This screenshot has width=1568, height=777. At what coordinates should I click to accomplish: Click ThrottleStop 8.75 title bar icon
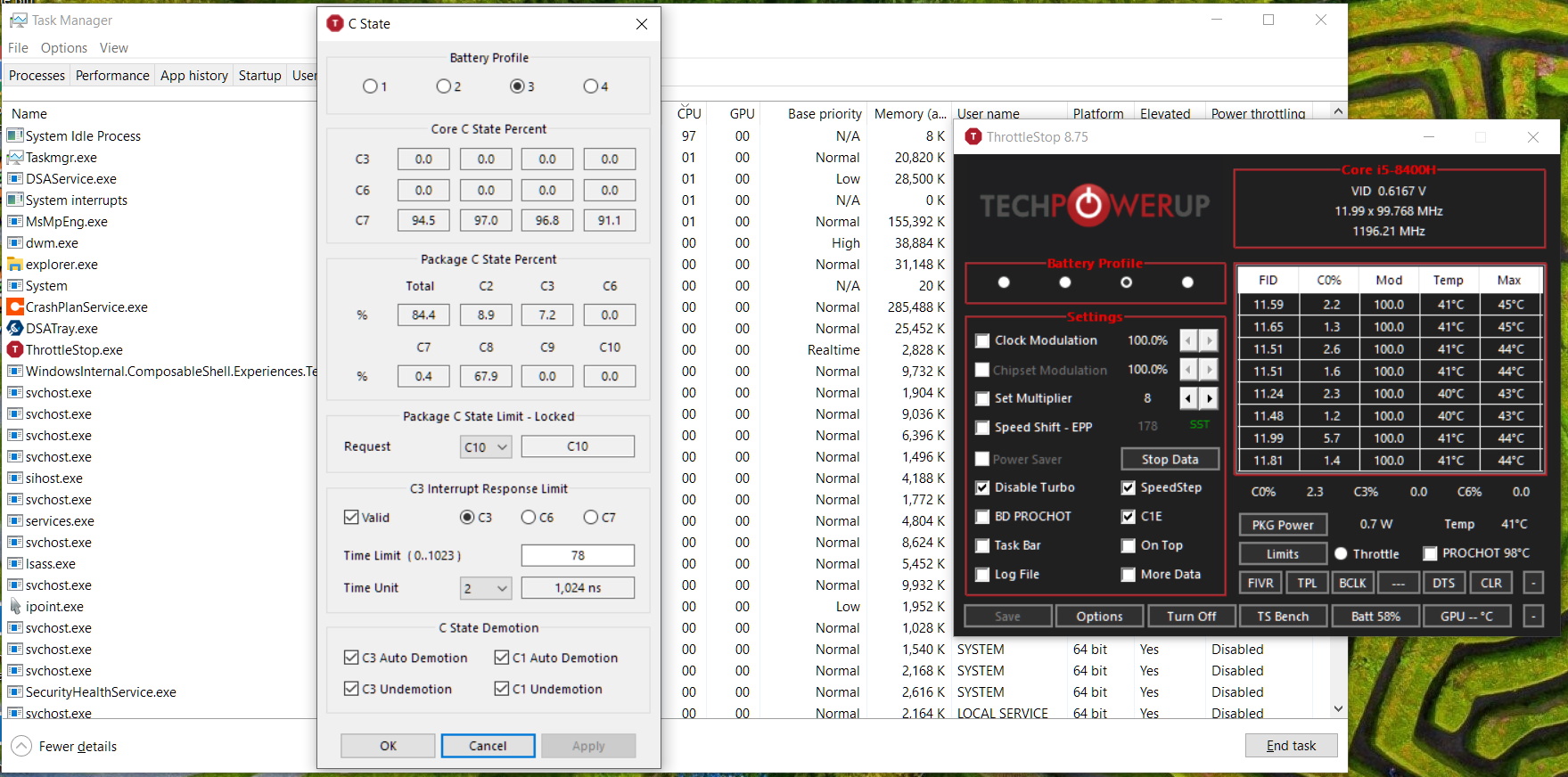(x=973, y=137)
